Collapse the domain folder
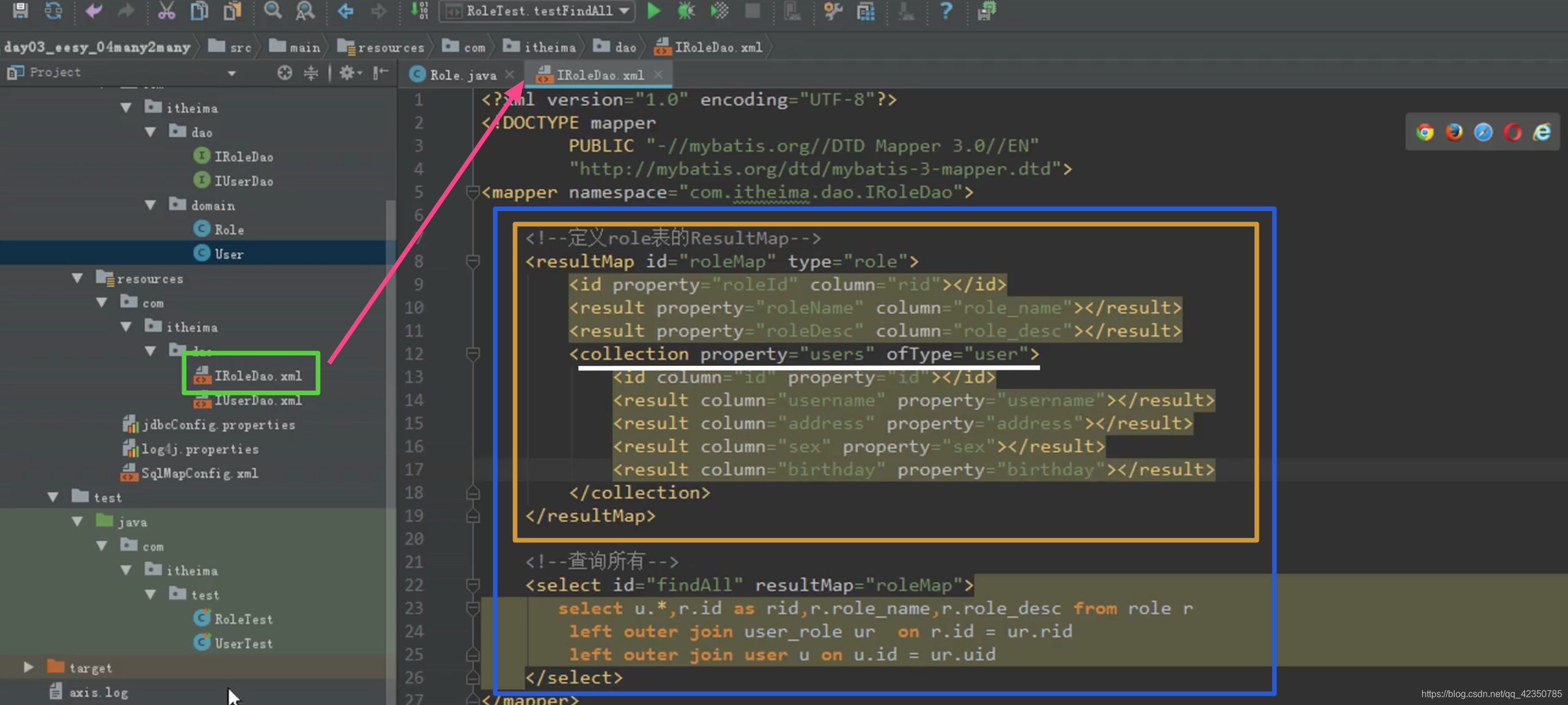This screenshot has height=705, width=1568. (x=151, y=205)
